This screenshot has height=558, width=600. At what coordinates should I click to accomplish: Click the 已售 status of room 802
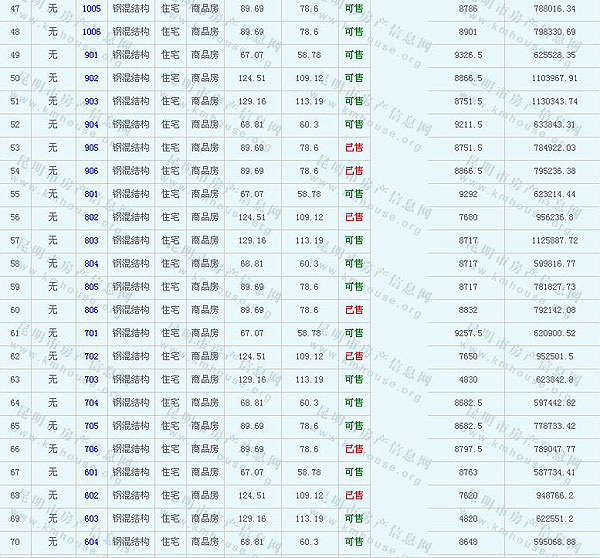click(x=353, y=217)
